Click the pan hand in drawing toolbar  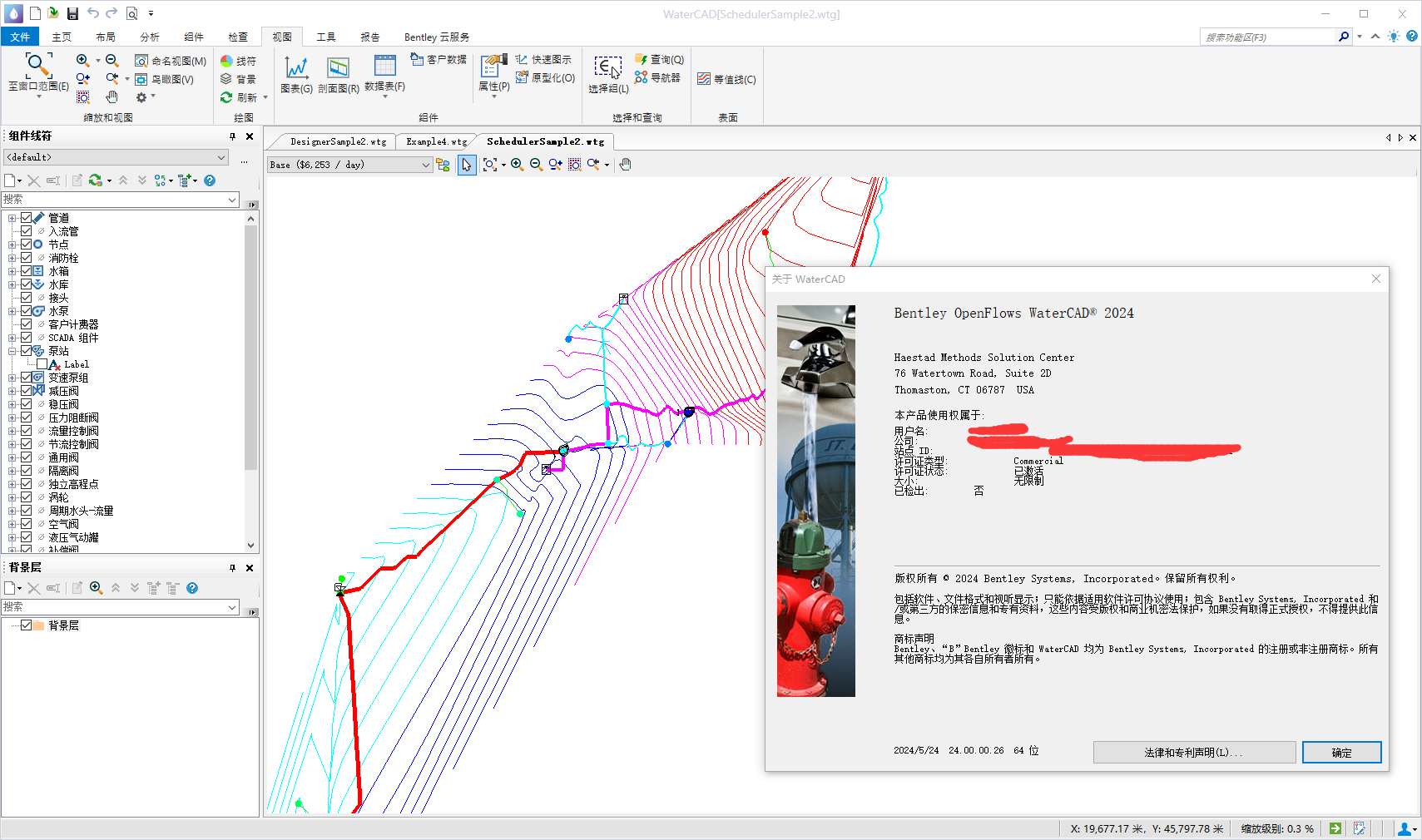pos(626,165)
